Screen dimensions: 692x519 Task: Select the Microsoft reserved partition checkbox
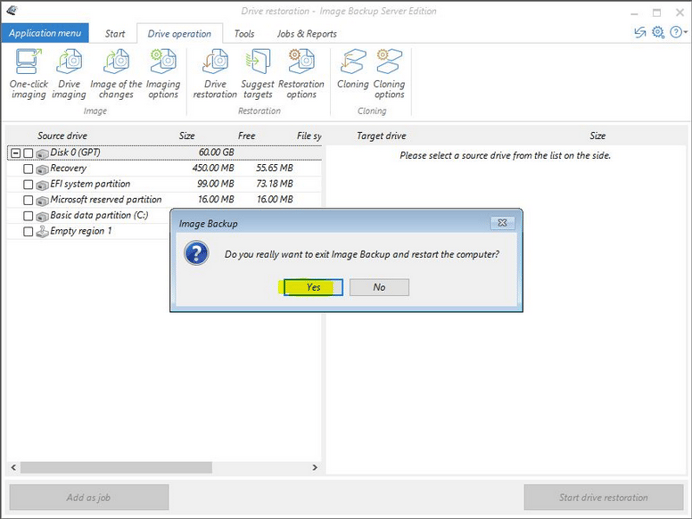(28, 200)
